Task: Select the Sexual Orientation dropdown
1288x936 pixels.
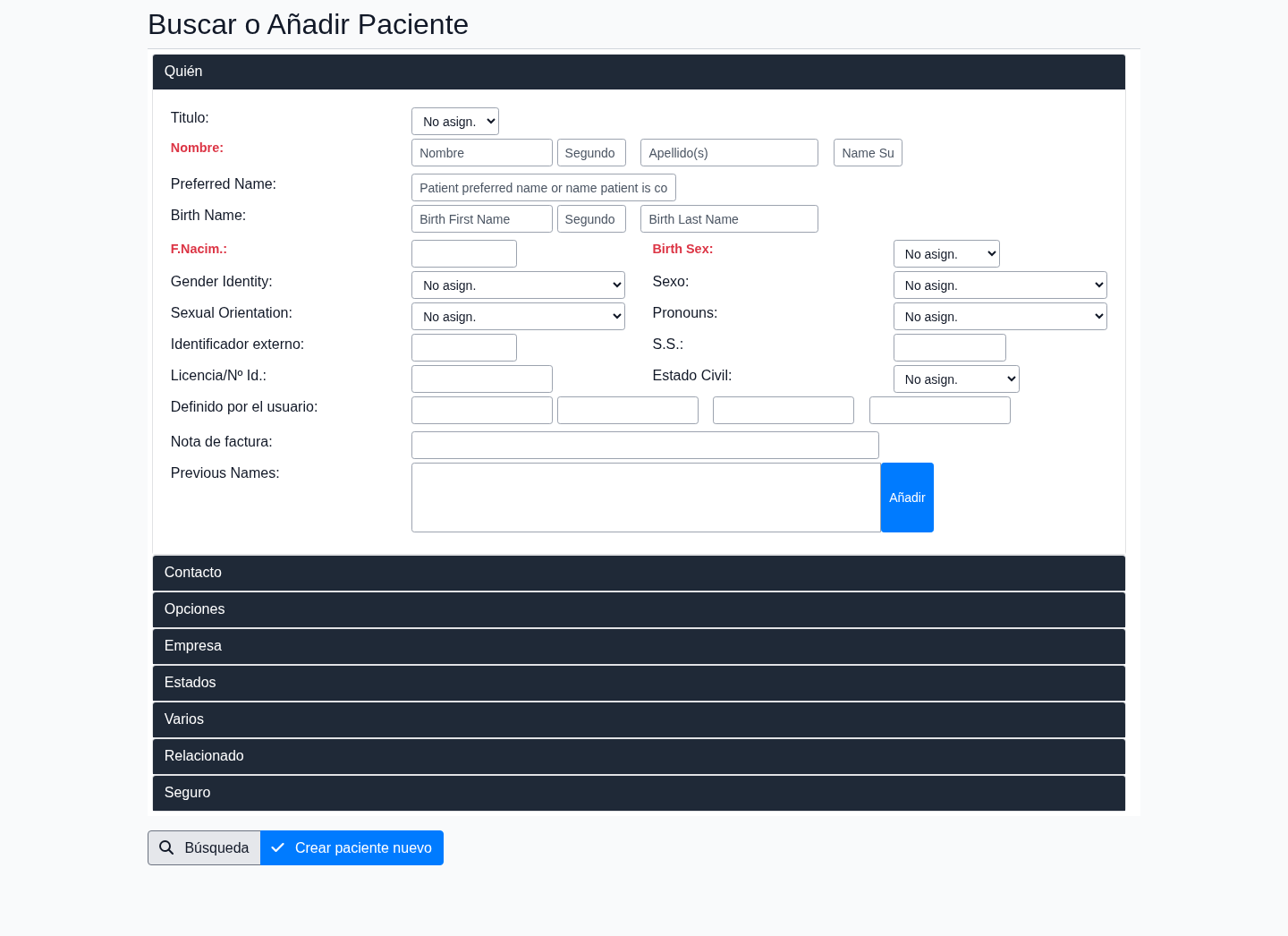Action: point(518,317)
